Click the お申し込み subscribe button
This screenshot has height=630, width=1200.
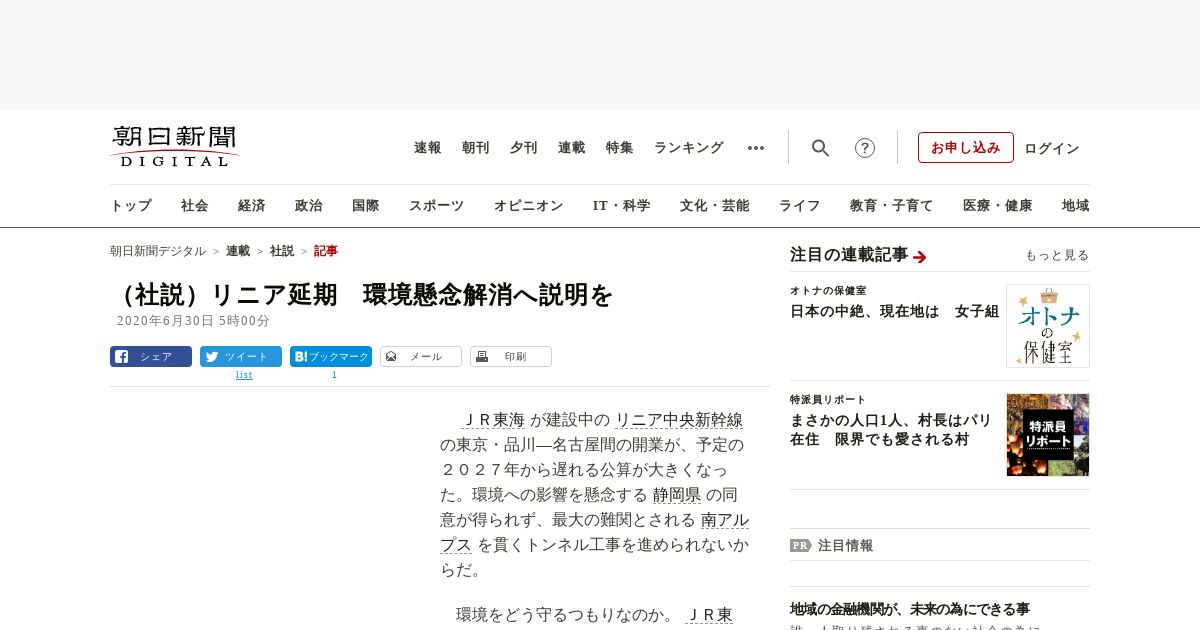pyautogui.click(x=966, y=148)
